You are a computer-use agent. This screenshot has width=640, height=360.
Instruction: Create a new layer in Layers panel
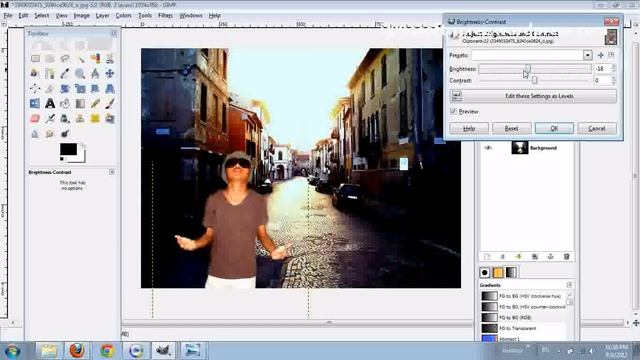(487, 257)
